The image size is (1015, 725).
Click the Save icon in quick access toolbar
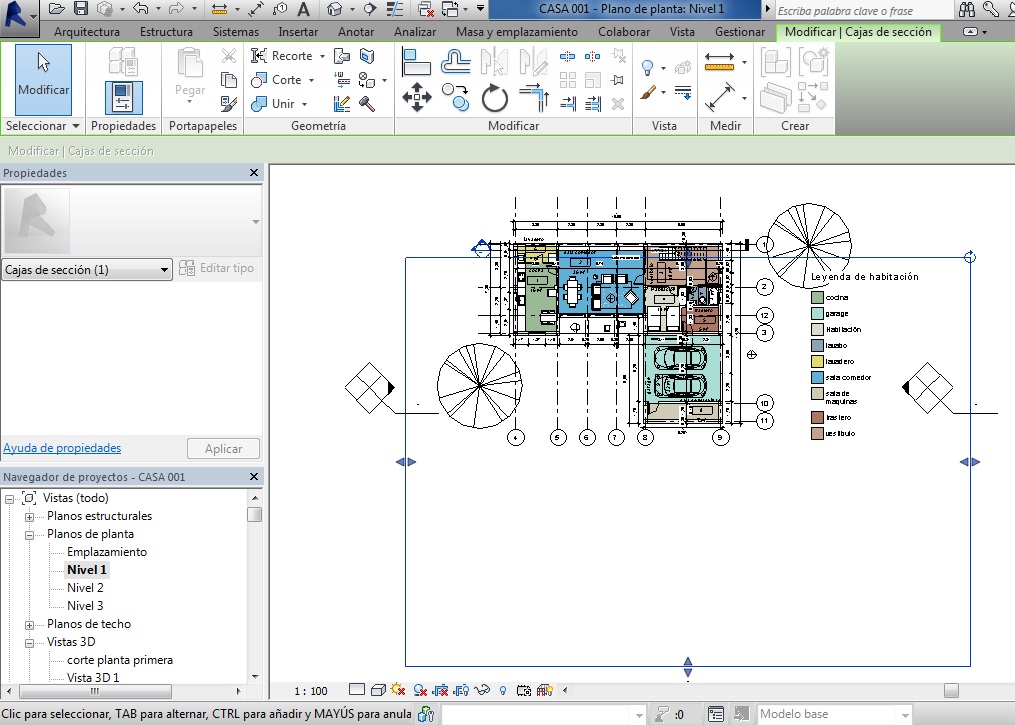coord(80,9)
